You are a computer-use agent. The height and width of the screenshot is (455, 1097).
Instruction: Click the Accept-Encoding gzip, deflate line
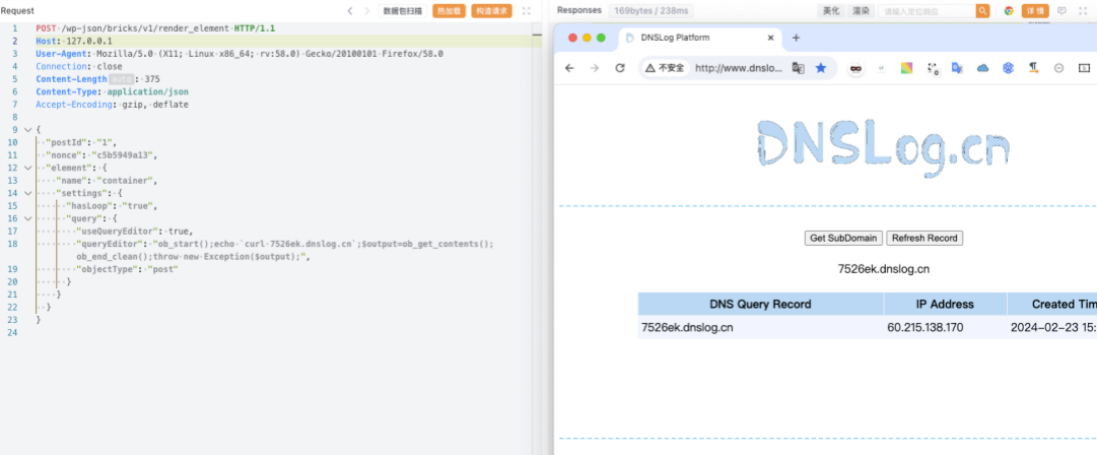coord(112,104)
